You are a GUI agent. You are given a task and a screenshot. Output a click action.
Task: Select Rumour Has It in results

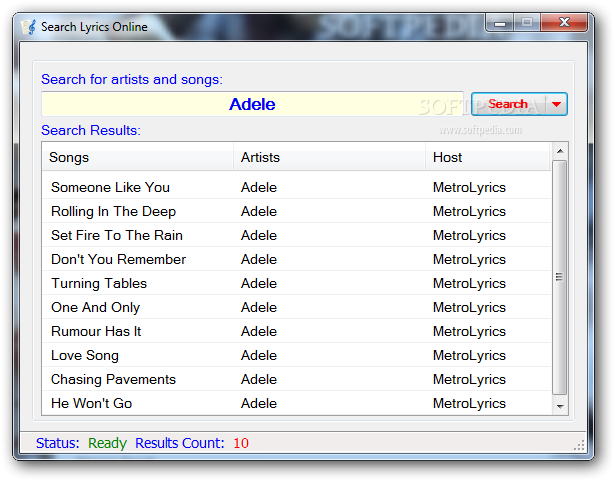point(96,331)
